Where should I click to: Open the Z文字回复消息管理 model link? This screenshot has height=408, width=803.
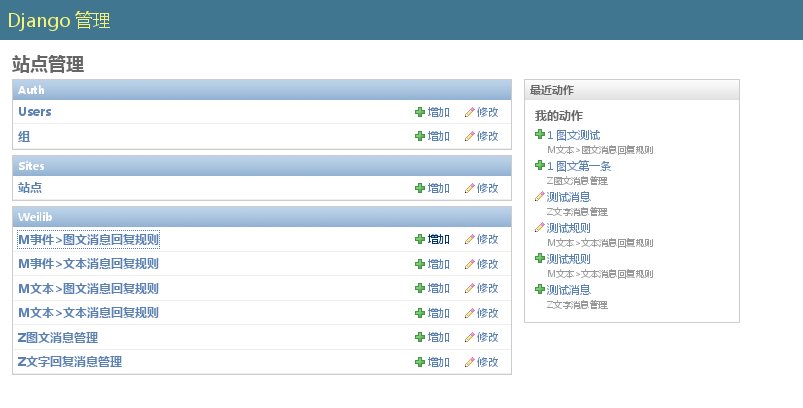coord(70,362)
